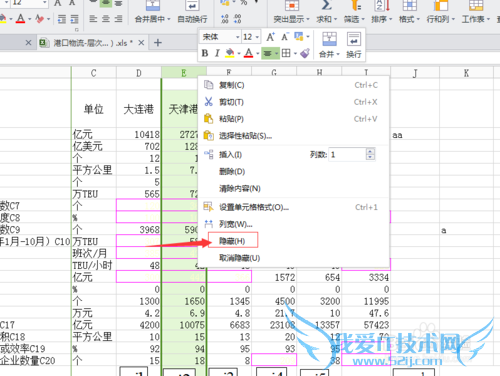
Task: Select Insert (插入) from context menu
Action: (x=230, y=154)
